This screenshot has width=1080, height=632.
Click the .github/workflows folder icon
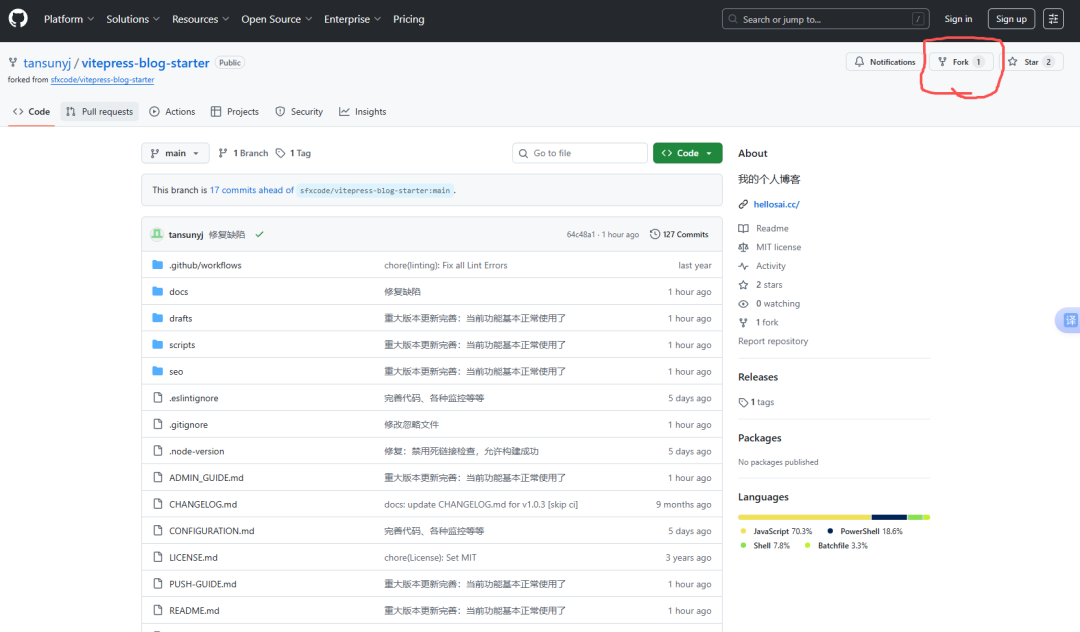tap(157, 265)
